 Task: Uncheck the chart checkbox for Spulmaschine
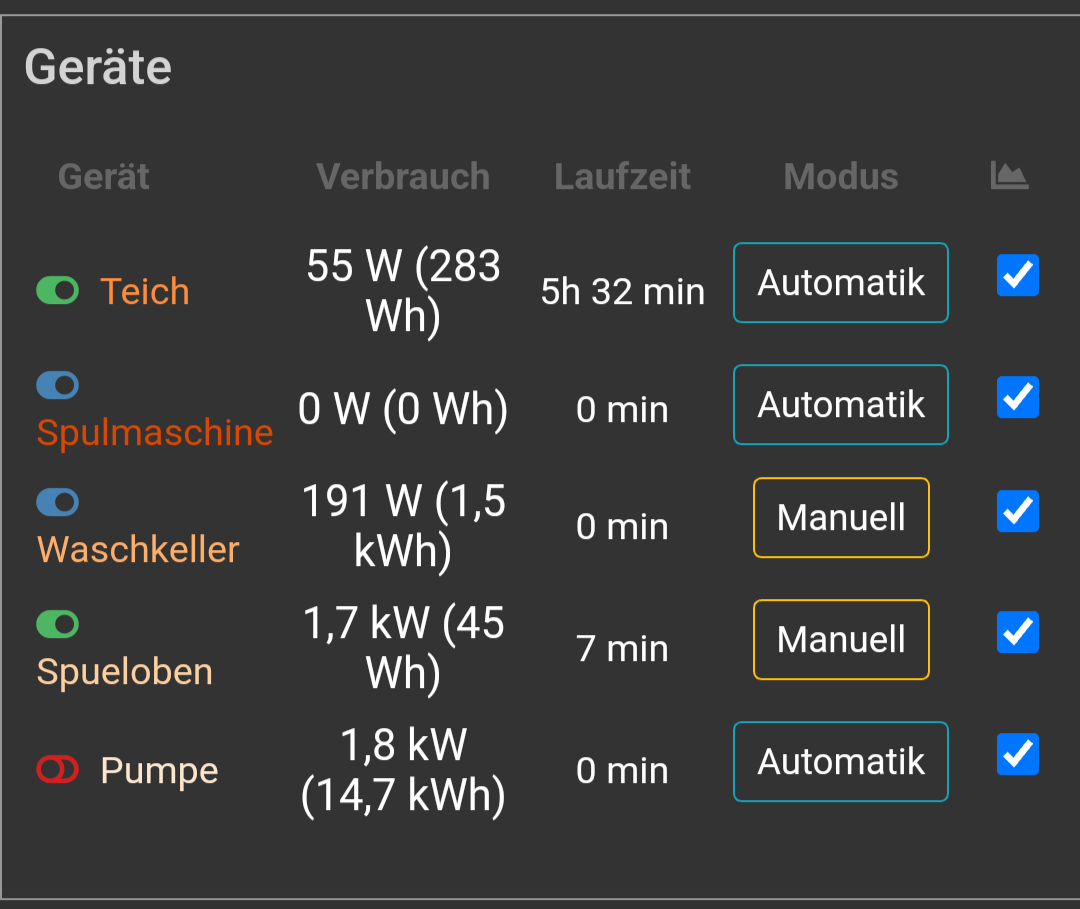pos(1018,397)
